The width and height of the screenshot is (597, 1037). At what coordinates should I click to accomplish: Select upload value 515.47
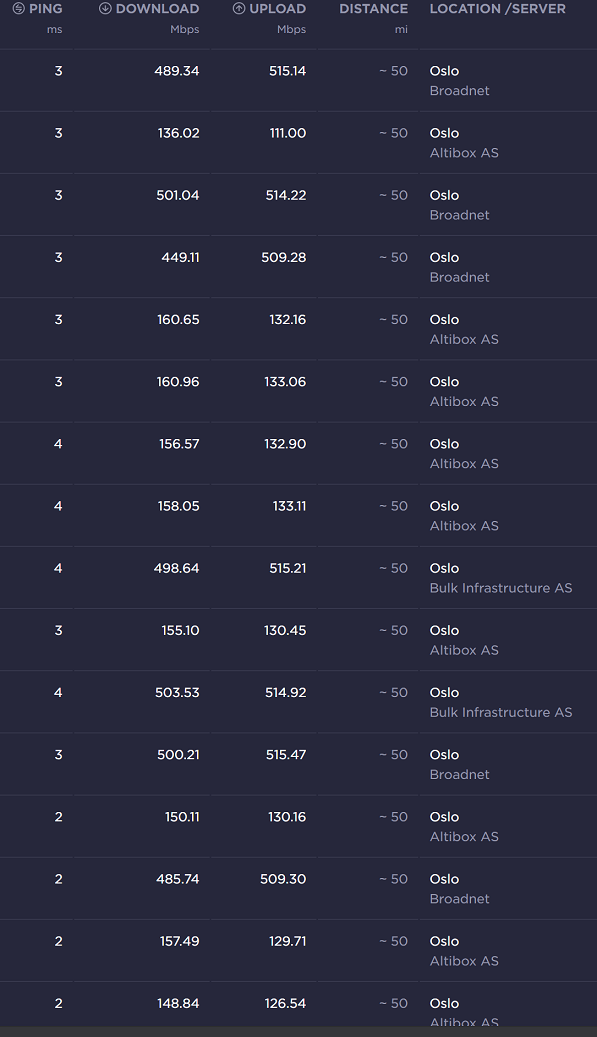click(286, 755)
